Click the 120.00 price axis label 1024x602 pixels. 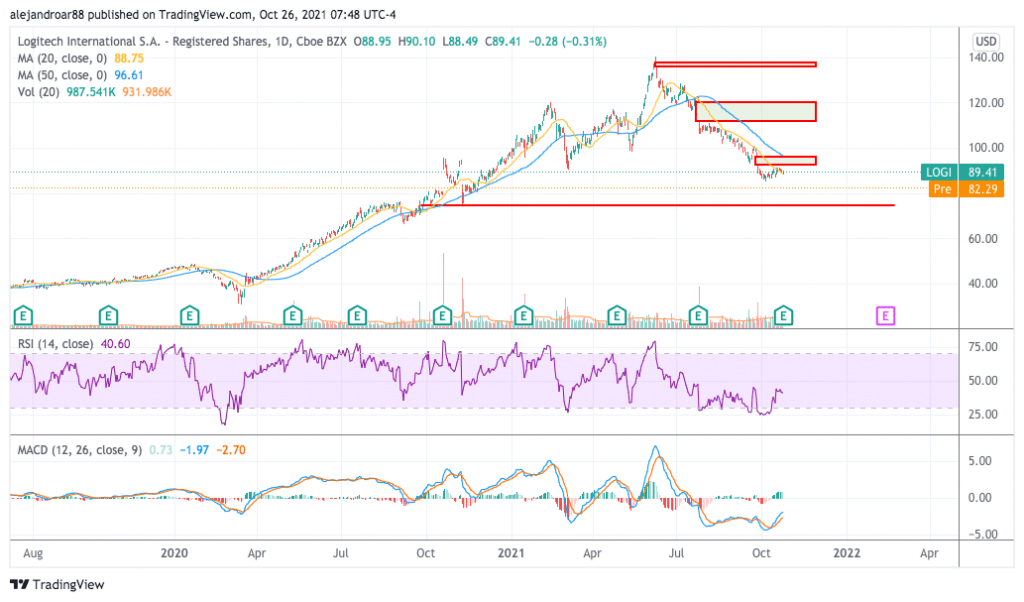986,103
